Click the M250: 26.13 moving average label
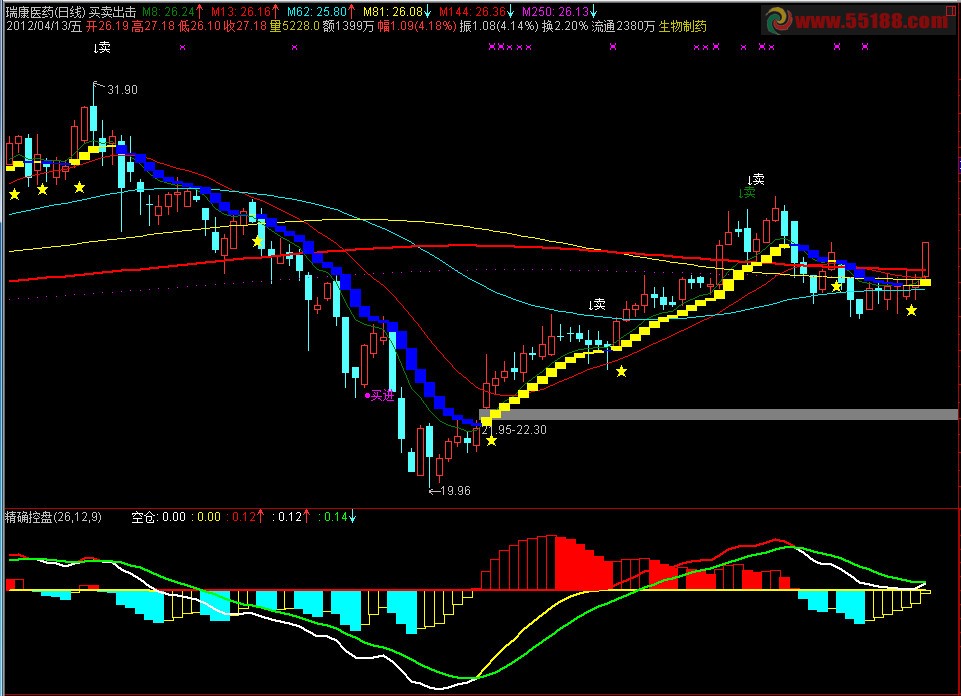This screenshot has width=961, height=696. [555, 11]
